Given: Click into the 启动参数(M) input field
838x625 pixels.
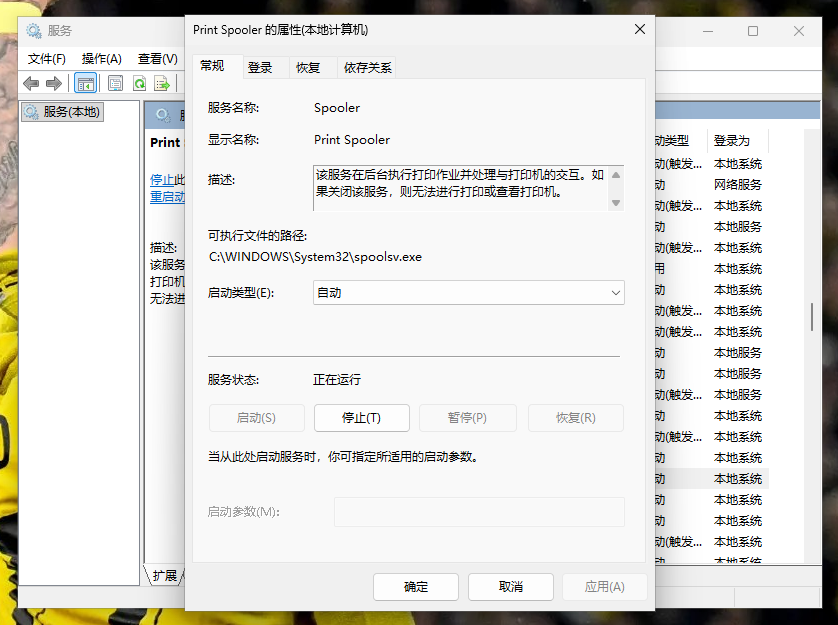Looking at the screenshot, I should click(479, 512).
